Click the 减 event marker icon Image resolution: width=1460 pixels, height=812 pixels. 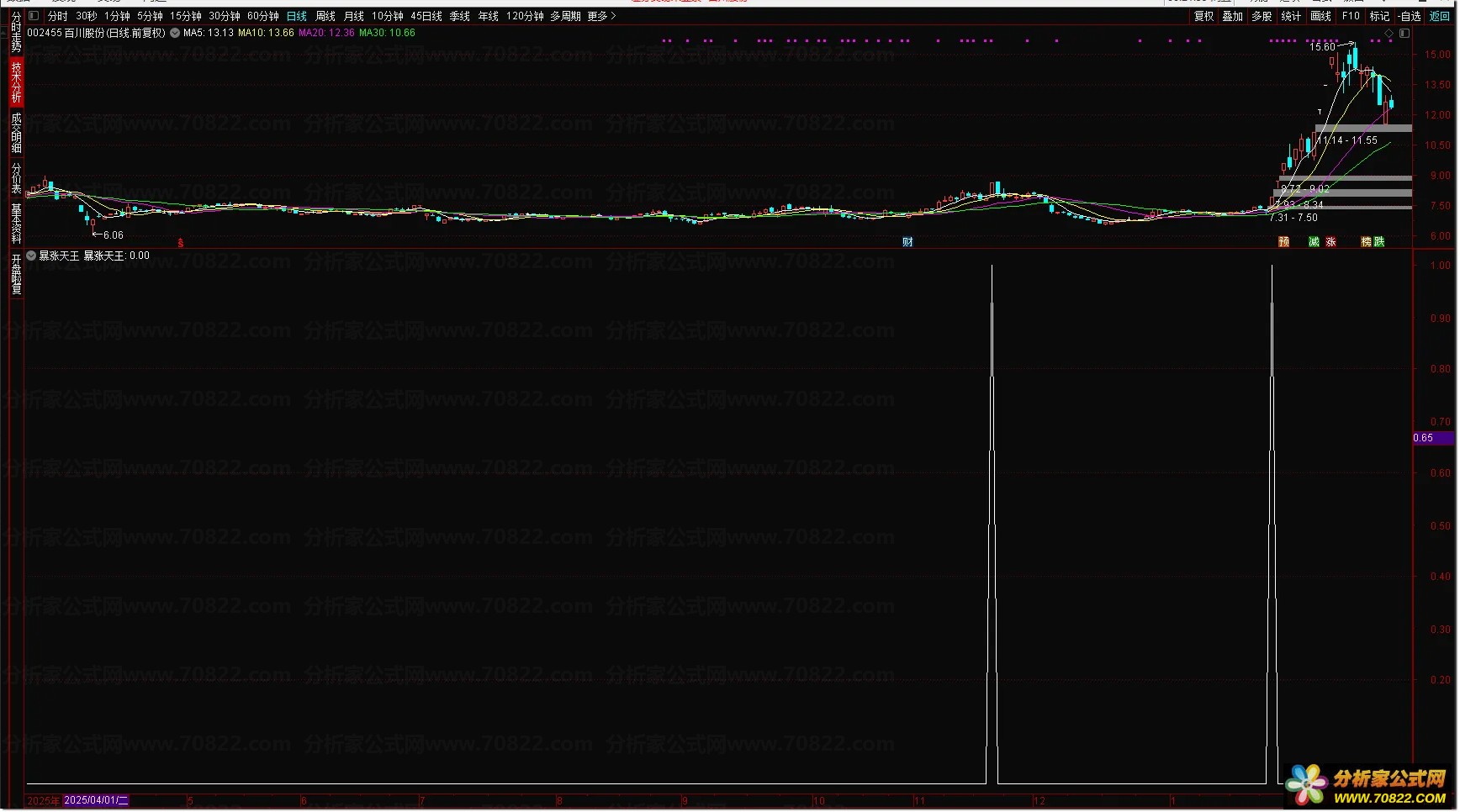click(x=1314, y=242)
